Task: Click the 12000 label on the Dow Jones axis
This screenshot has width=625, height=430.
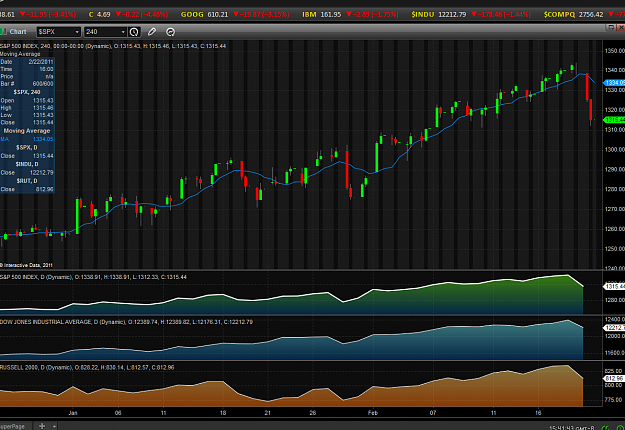Action: click(615, 336)
